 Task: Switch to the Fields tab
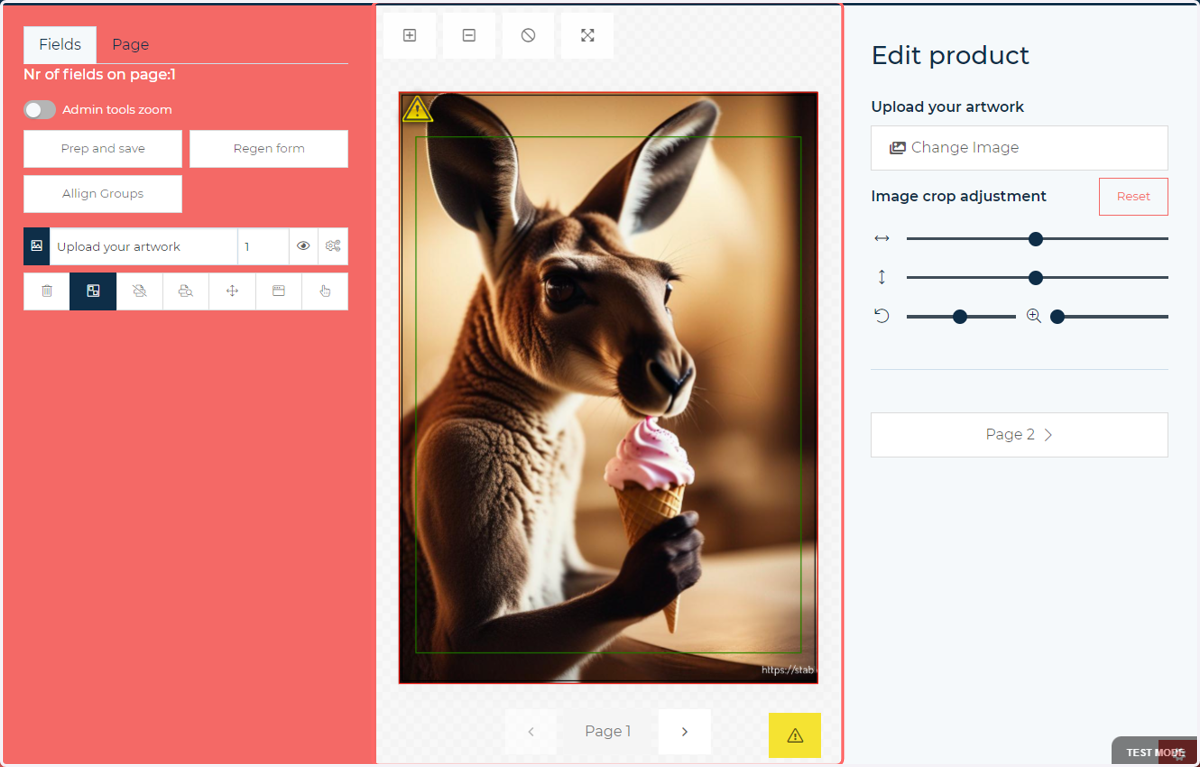(x=60, y=45)
